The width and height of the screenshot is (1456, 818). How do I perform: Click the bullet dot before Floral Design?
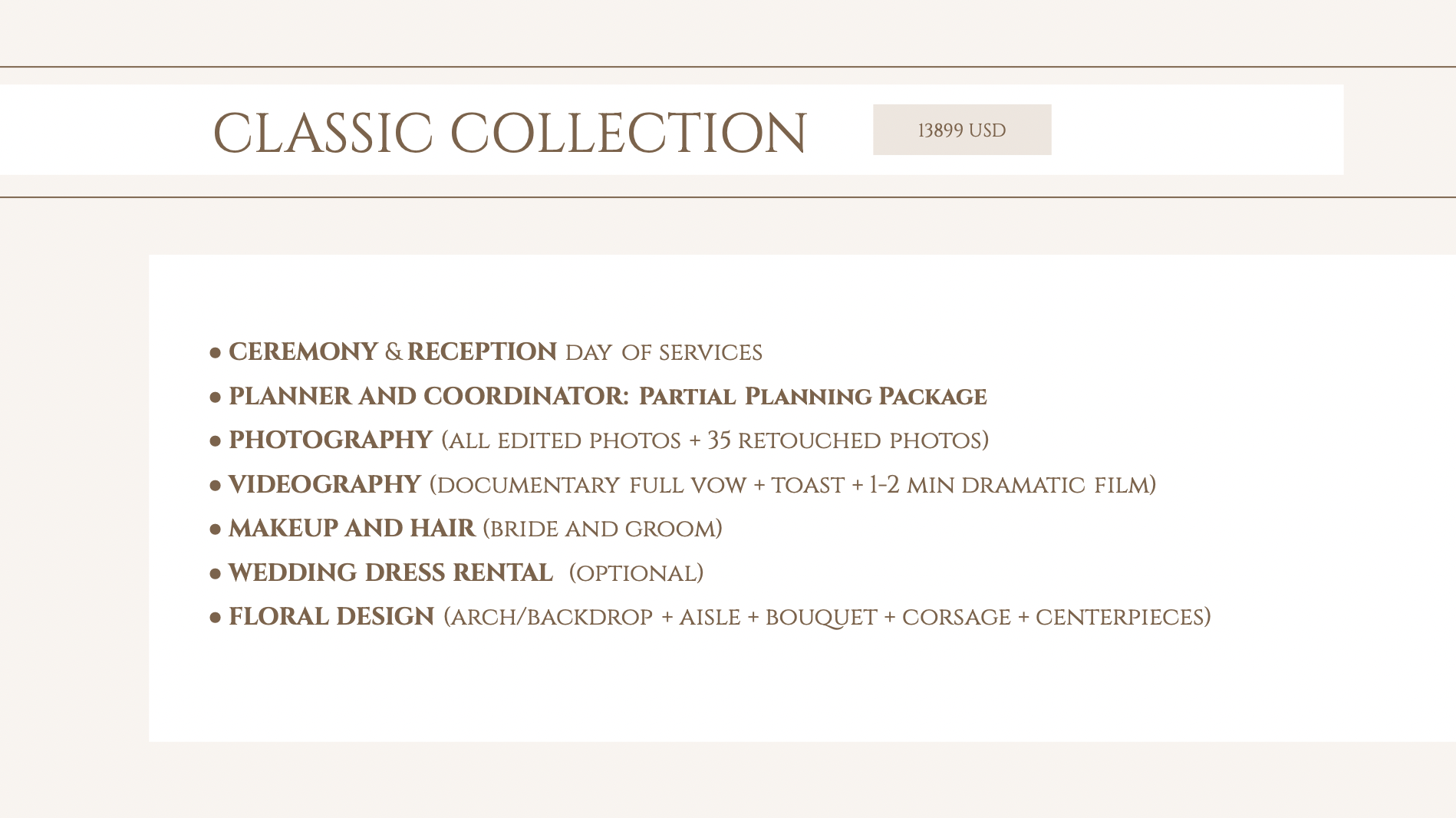pyautogui.click(x=215, y=617)
